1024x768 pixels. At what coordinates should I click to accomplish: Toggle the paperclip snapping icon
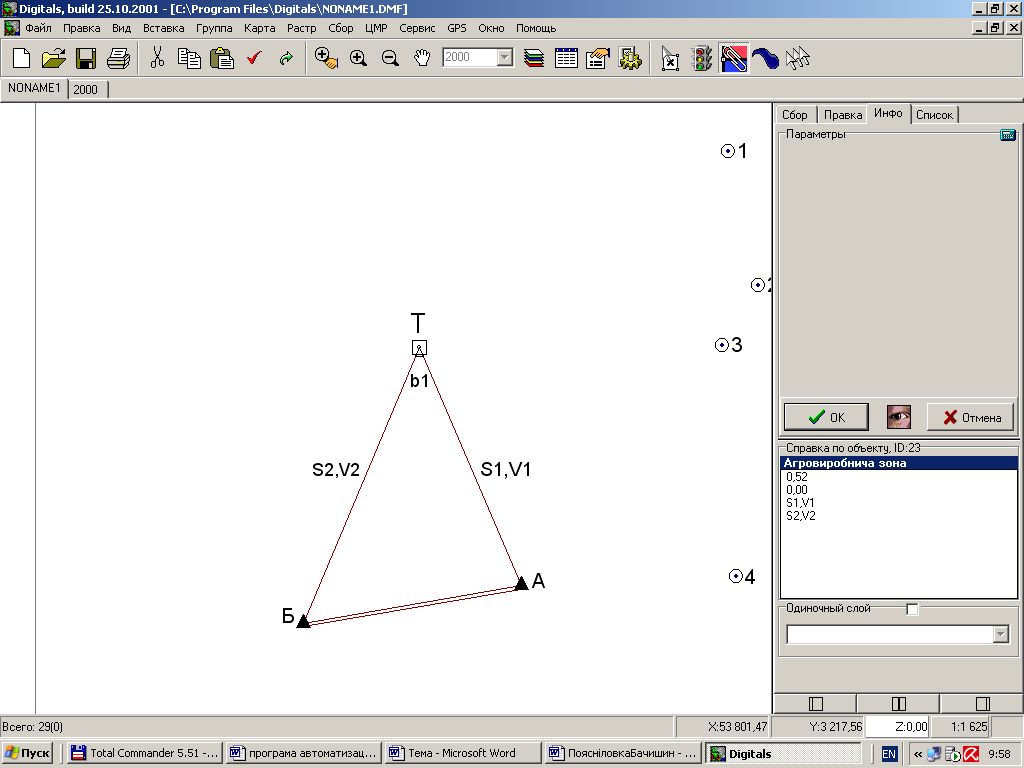click(x=733, y=59)
